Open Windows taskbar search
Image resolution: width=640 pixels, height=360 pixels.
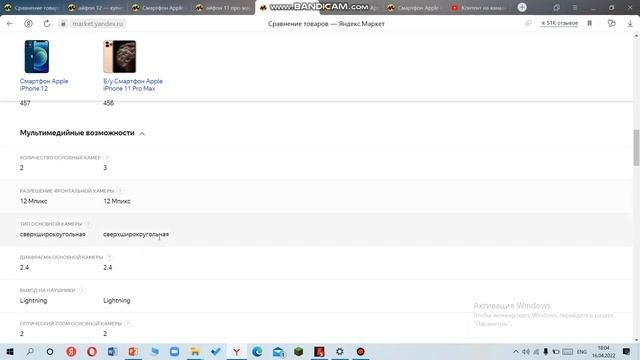30,351
